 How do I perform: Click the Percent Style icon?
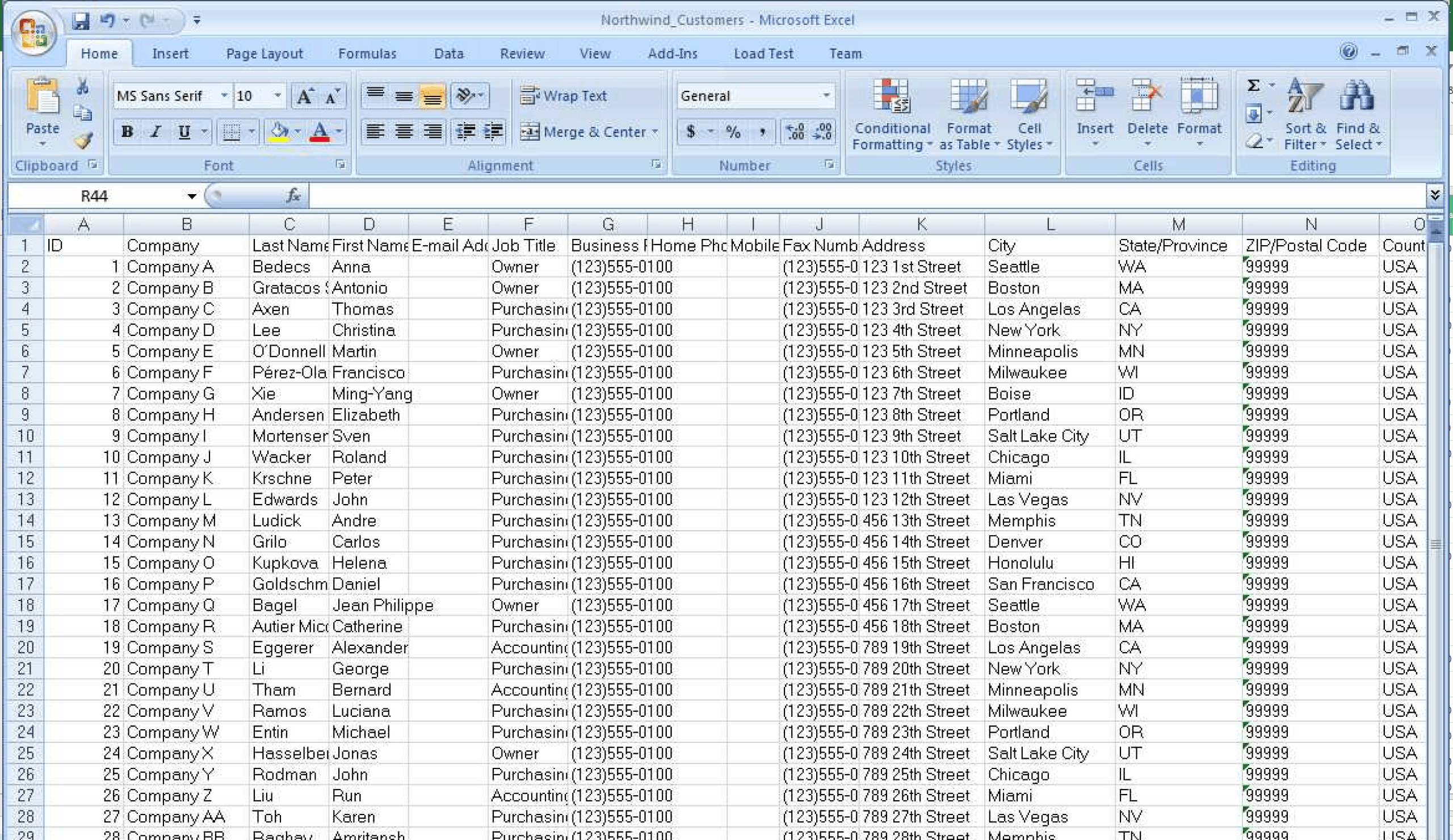[733, 132]
